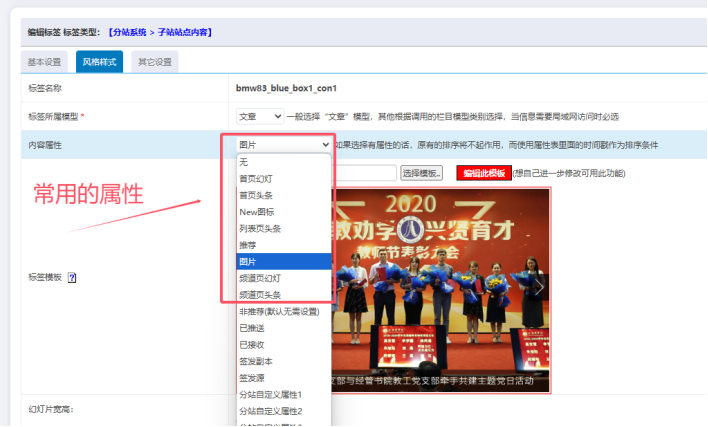This screenshot has height=427, width=708.
Task: Open the 基本设置 tab
Action: [x=45, y=62]
